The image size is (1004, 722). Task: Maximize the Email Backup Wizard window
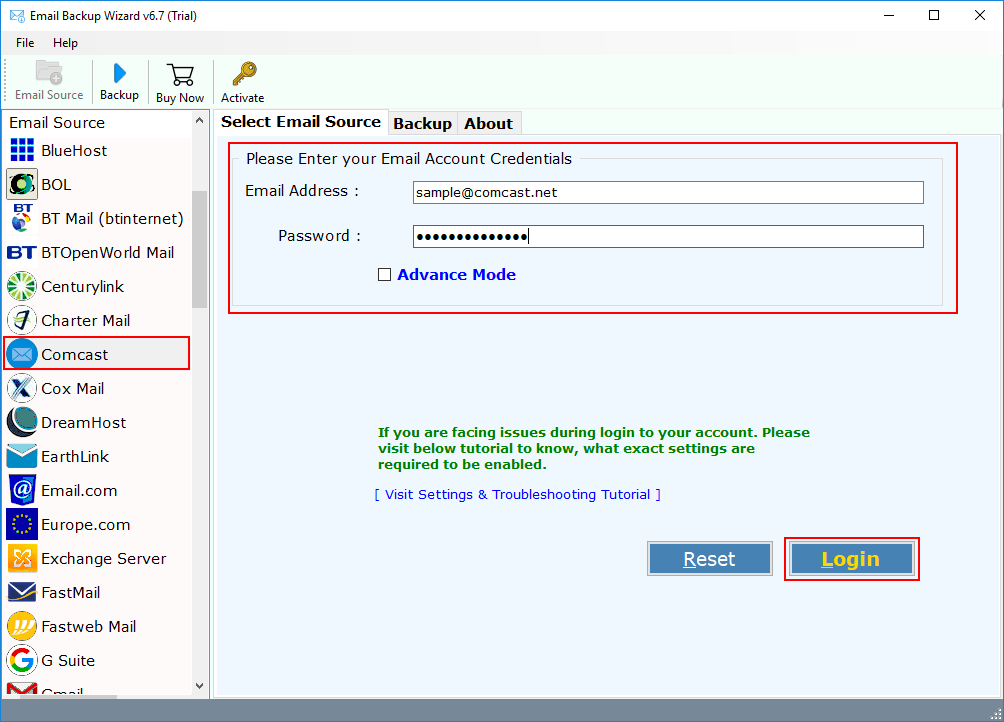click(934, 15)
